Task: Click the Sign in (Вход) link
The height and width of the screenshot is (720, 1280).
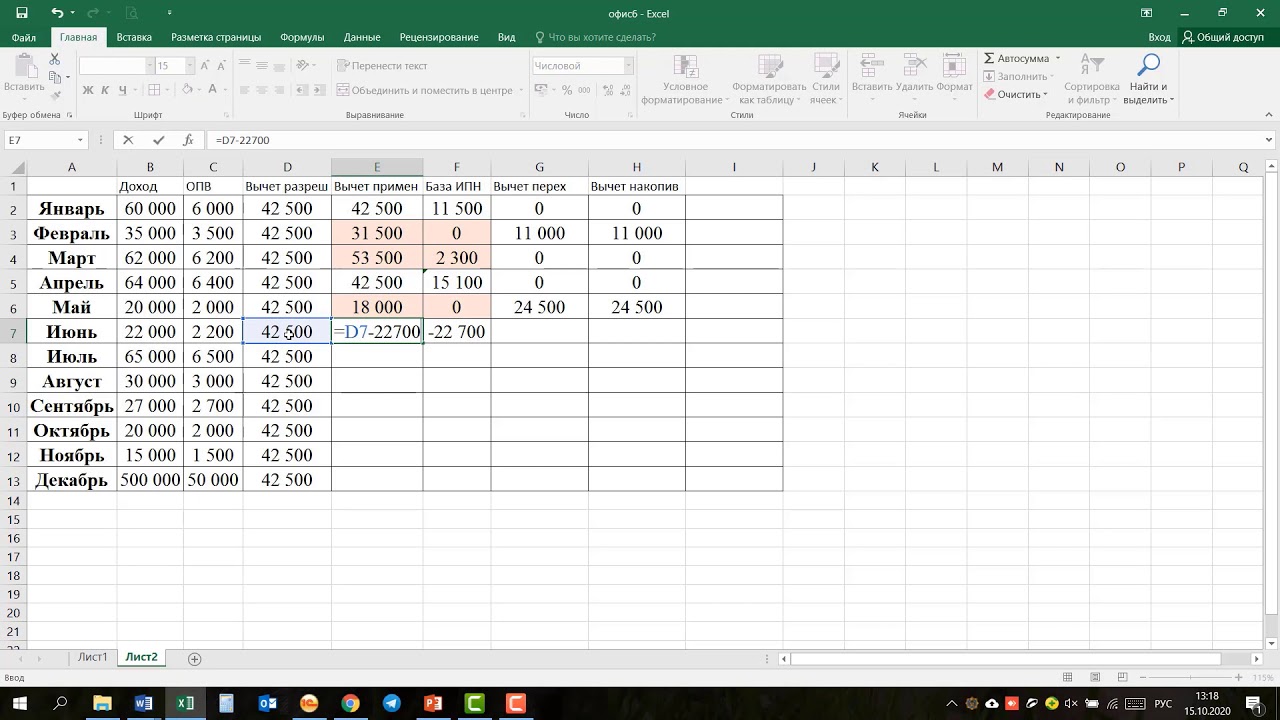Action: point(1159,37)
